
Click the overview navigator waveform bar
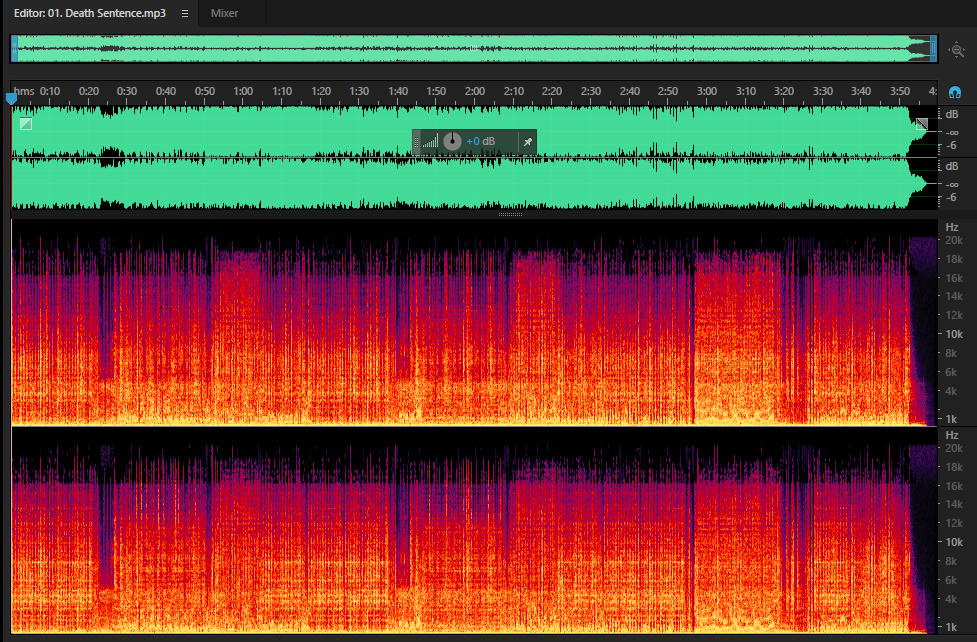[474, 49]
